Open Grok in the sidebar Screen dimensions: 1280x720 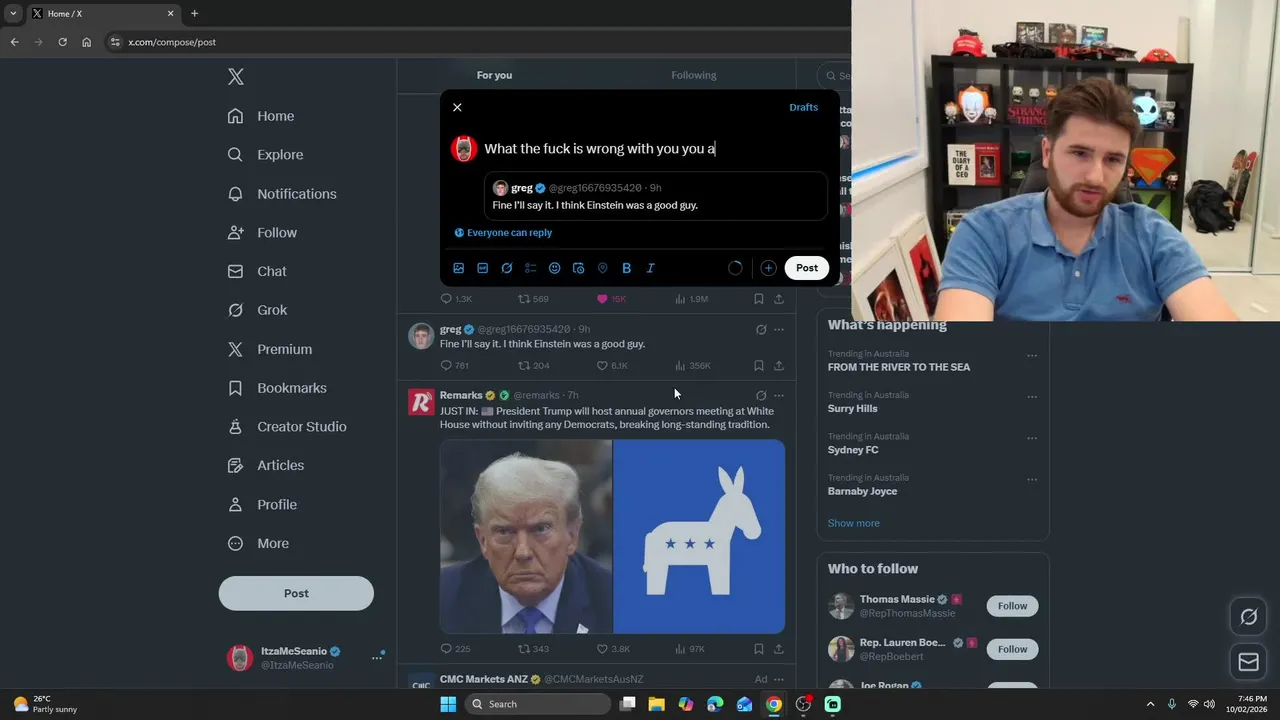coord(257,310)
